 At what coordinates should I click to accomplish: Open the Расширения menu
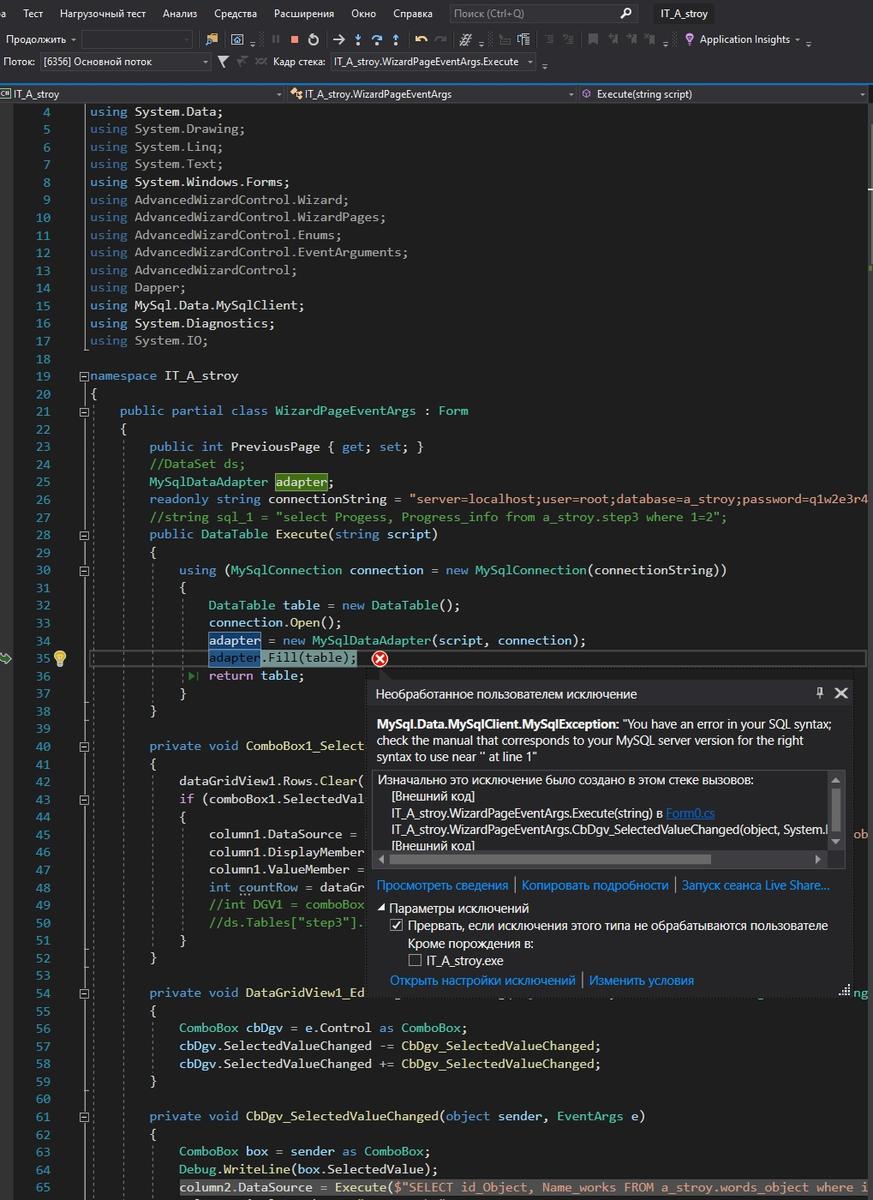(x=306, y=14)
